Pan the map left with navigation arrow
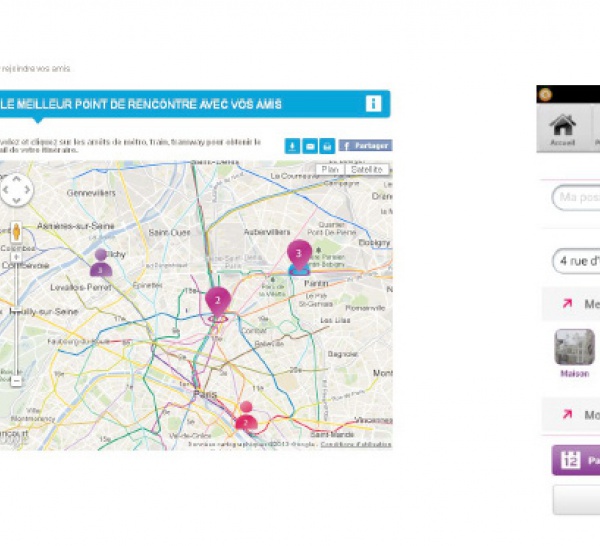 click(x=5, y=190)
